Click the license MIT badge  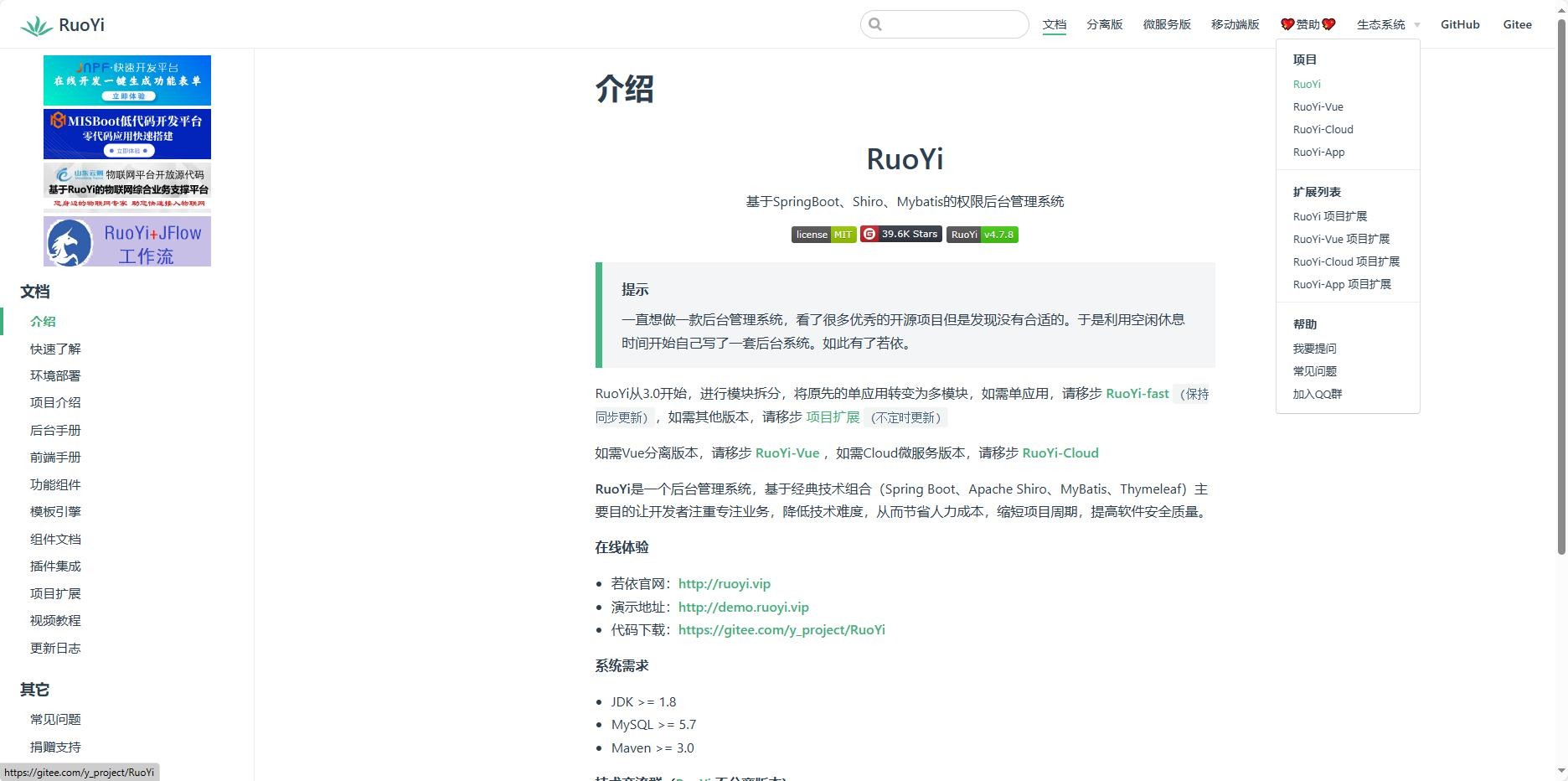(x=823, y=235)
